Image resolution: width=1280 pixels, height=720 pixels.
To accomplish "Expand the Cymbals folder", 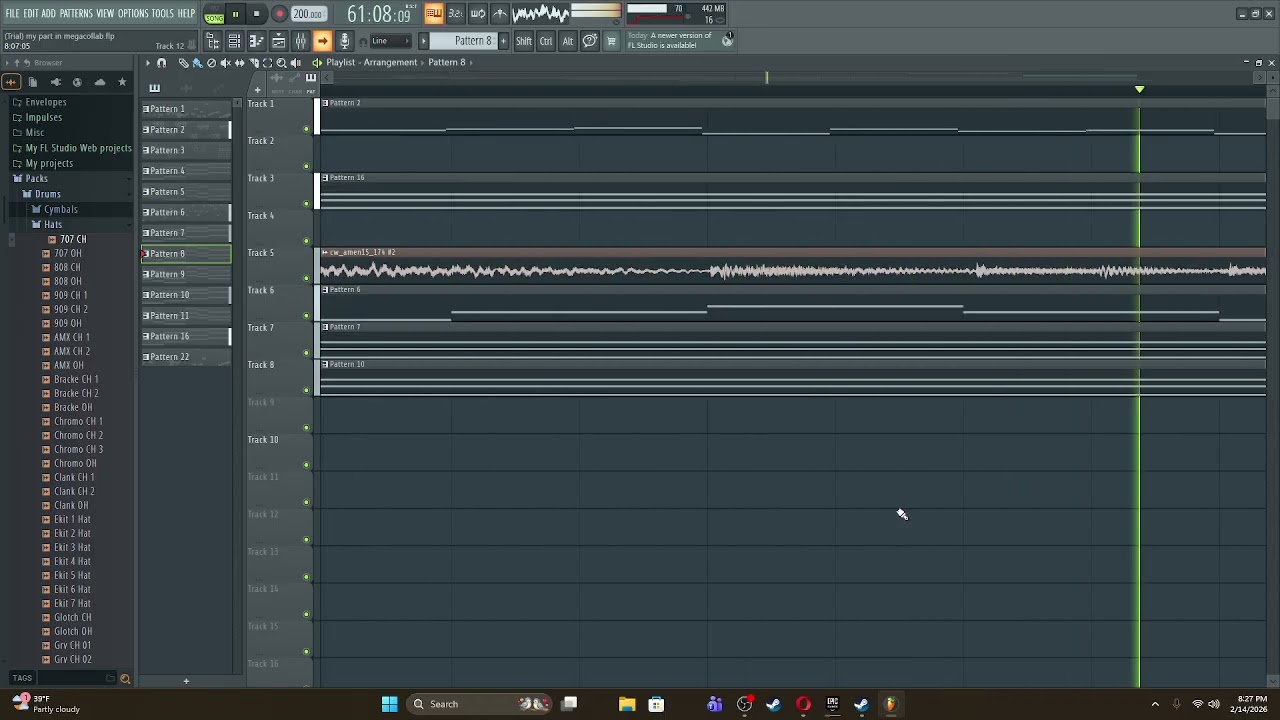I will 60,209.
